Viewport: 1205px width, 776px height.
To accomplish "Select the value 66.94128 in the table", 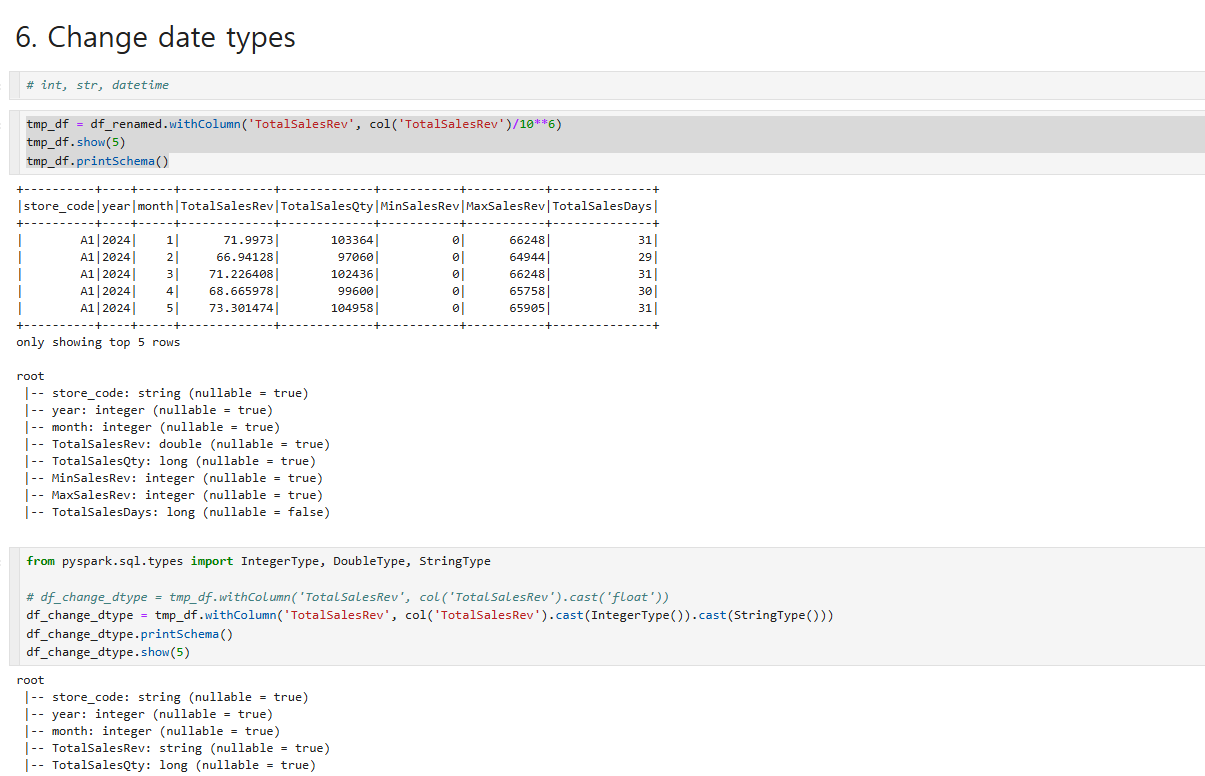I will (244, 257).
